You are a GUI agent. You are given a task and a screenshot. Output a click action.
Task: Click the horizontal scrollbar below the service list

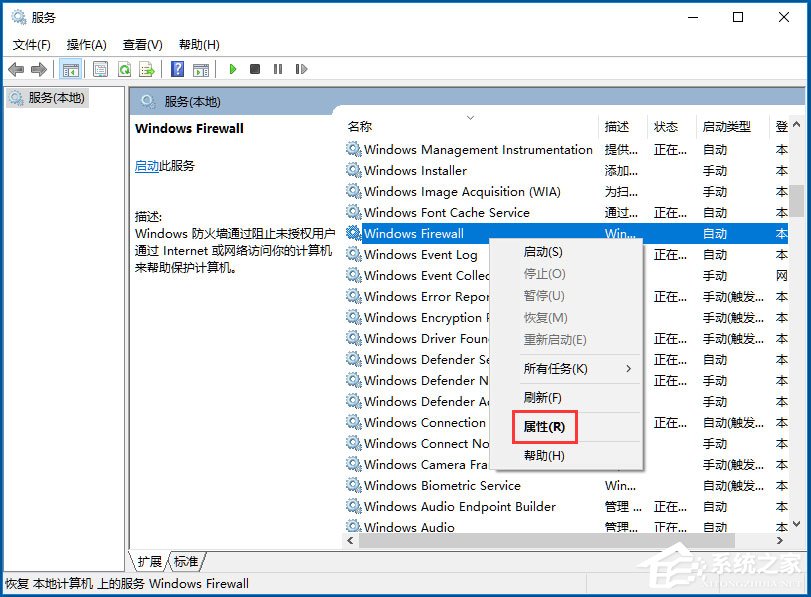(x=560, y=540)
